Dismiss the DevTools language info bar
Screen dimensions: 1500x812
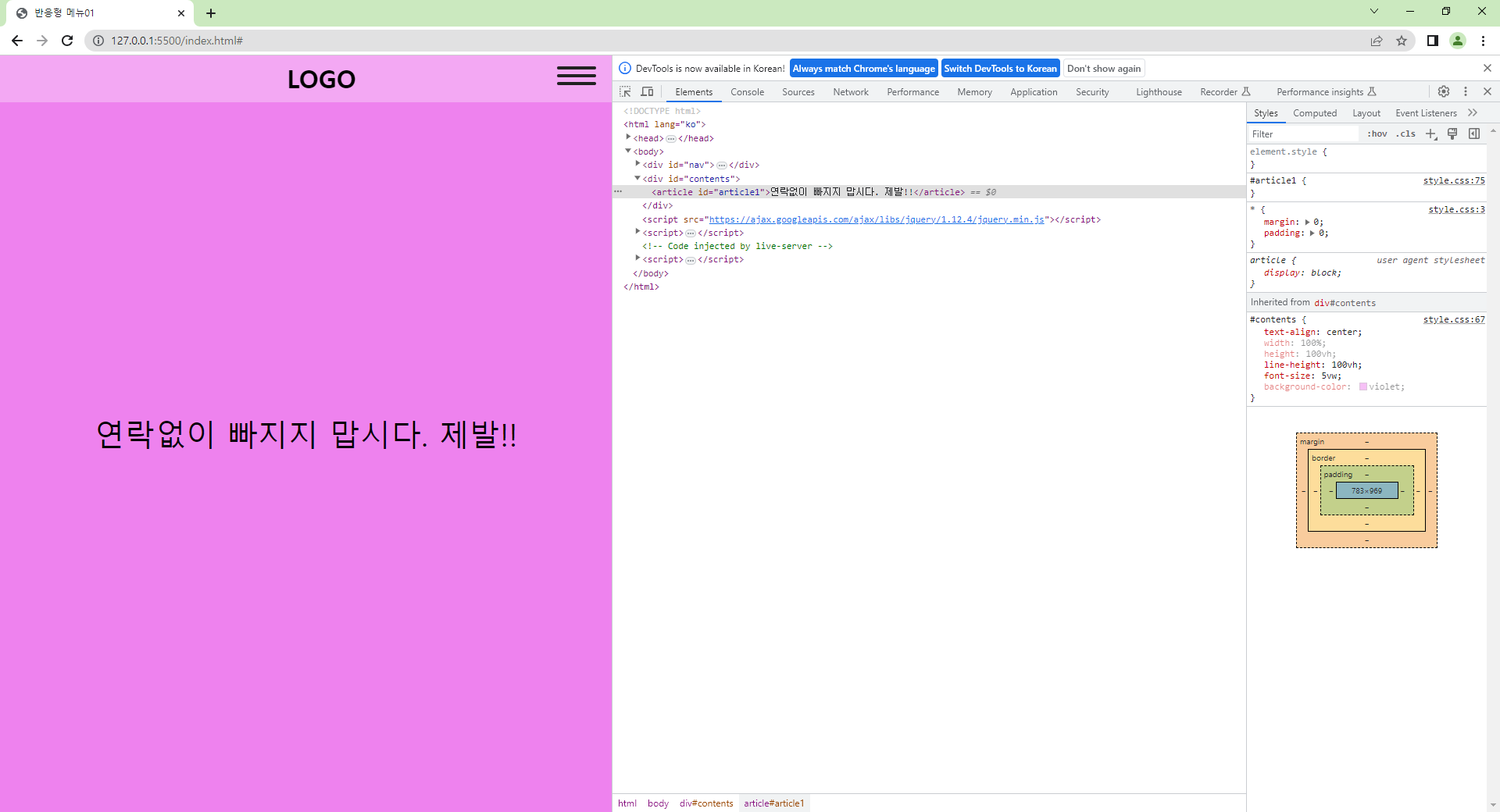pyautogui.click(x=1487, y=69)
